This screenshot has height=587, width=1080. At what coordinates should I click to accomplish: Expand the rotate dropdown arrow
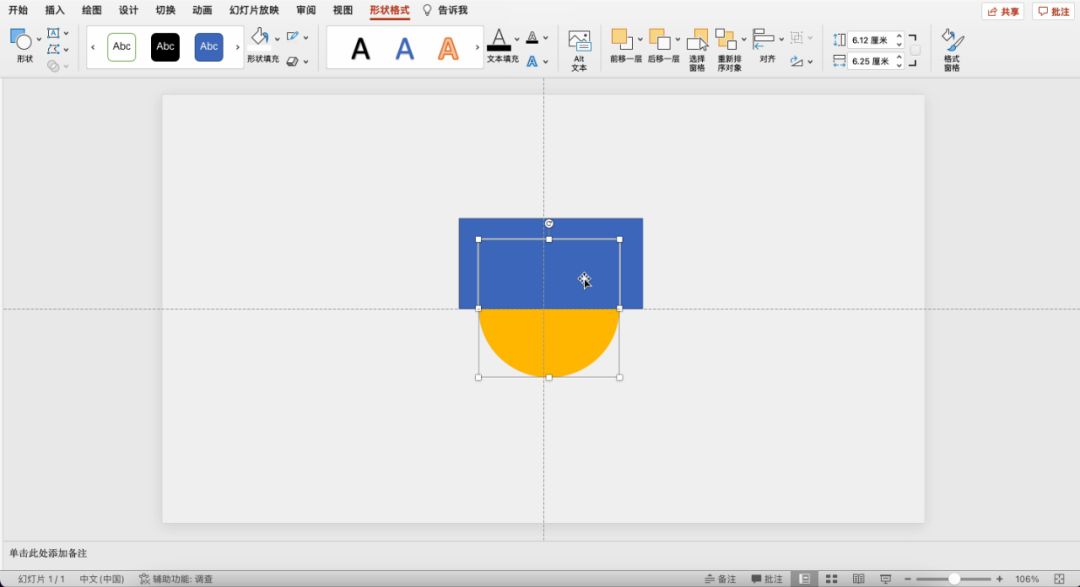point(810,62)
